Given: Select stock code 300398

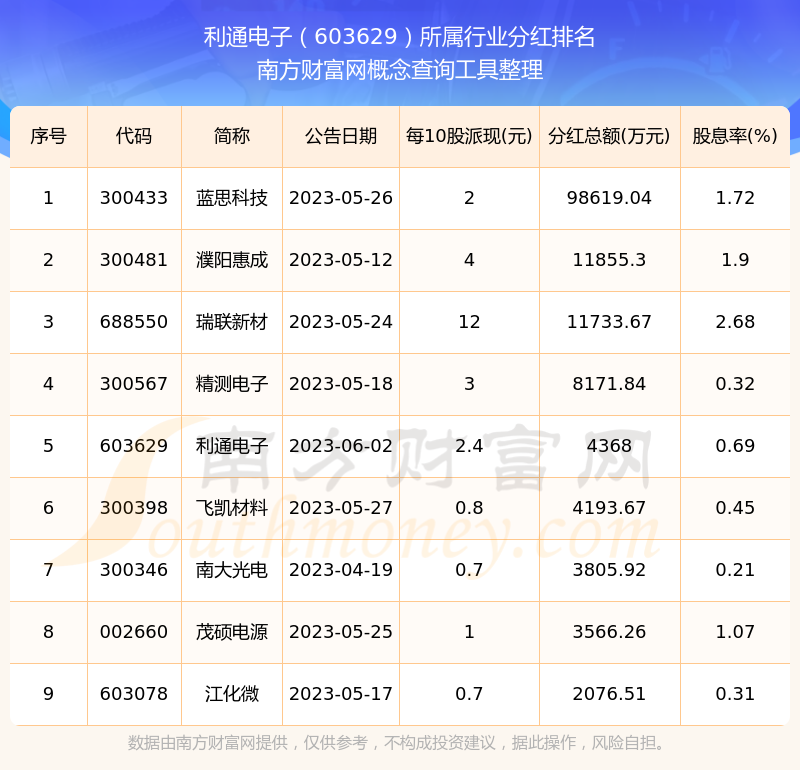Looking at the screenshot, I should point(134,508).
